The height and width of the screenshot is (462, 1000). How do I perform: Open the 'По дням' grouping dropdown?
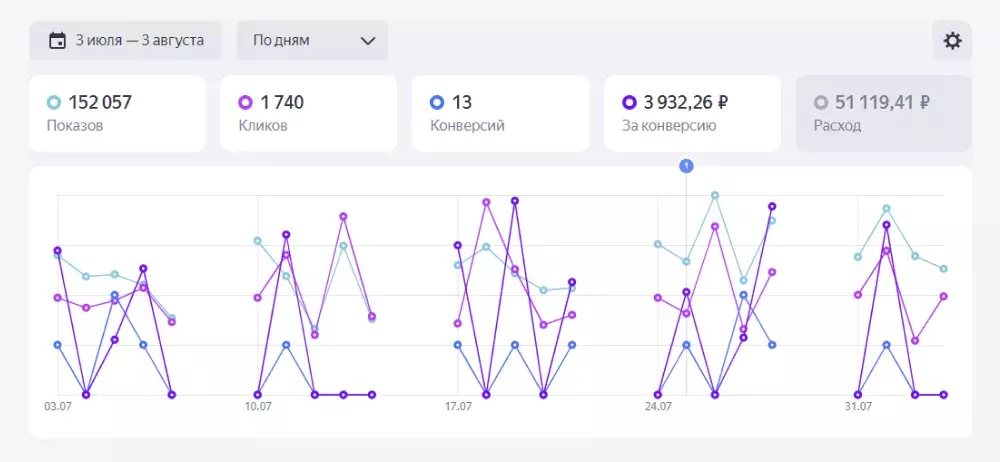312,41
